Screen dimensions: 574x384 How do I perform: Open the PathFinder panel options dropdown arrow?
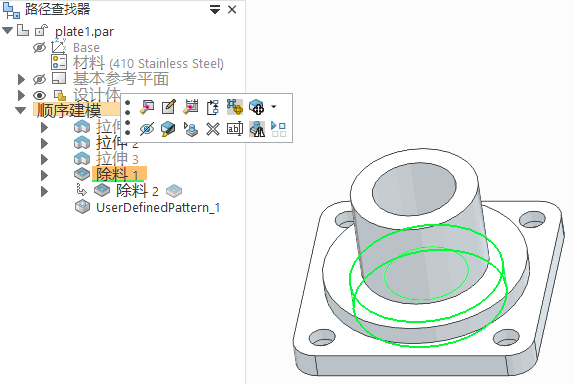[215, 10]
